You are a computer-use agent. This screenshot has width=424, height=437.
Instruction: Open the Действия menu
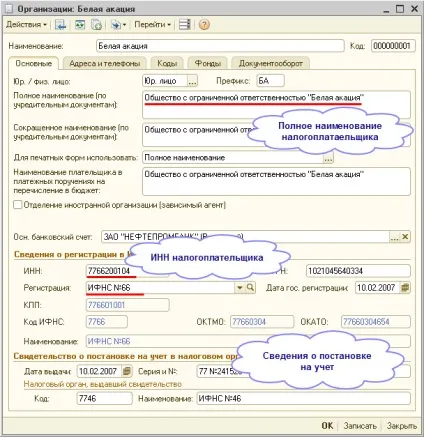tap(26, 25)
